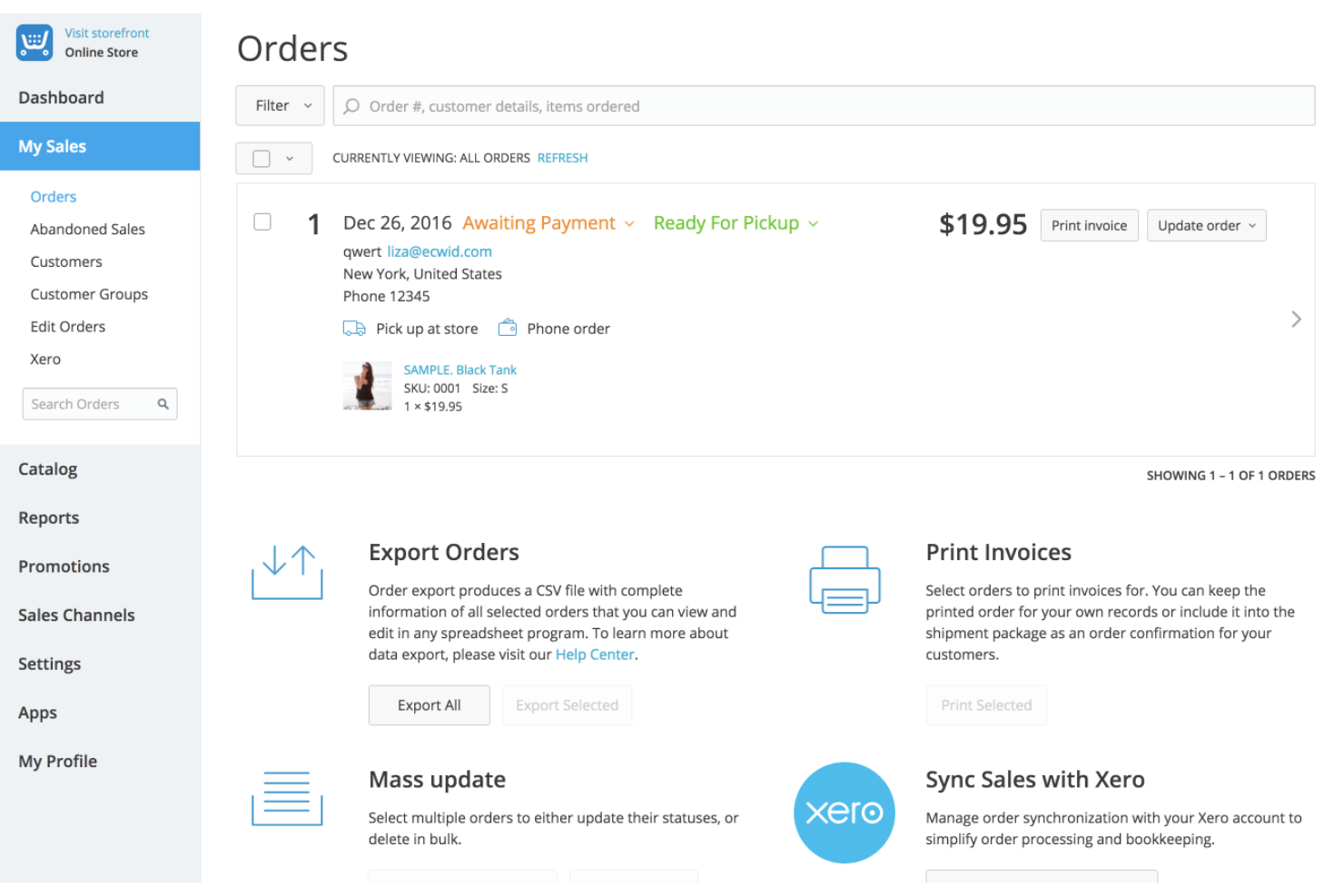
Task: Click the Export All button
Action: pos(429,704)
